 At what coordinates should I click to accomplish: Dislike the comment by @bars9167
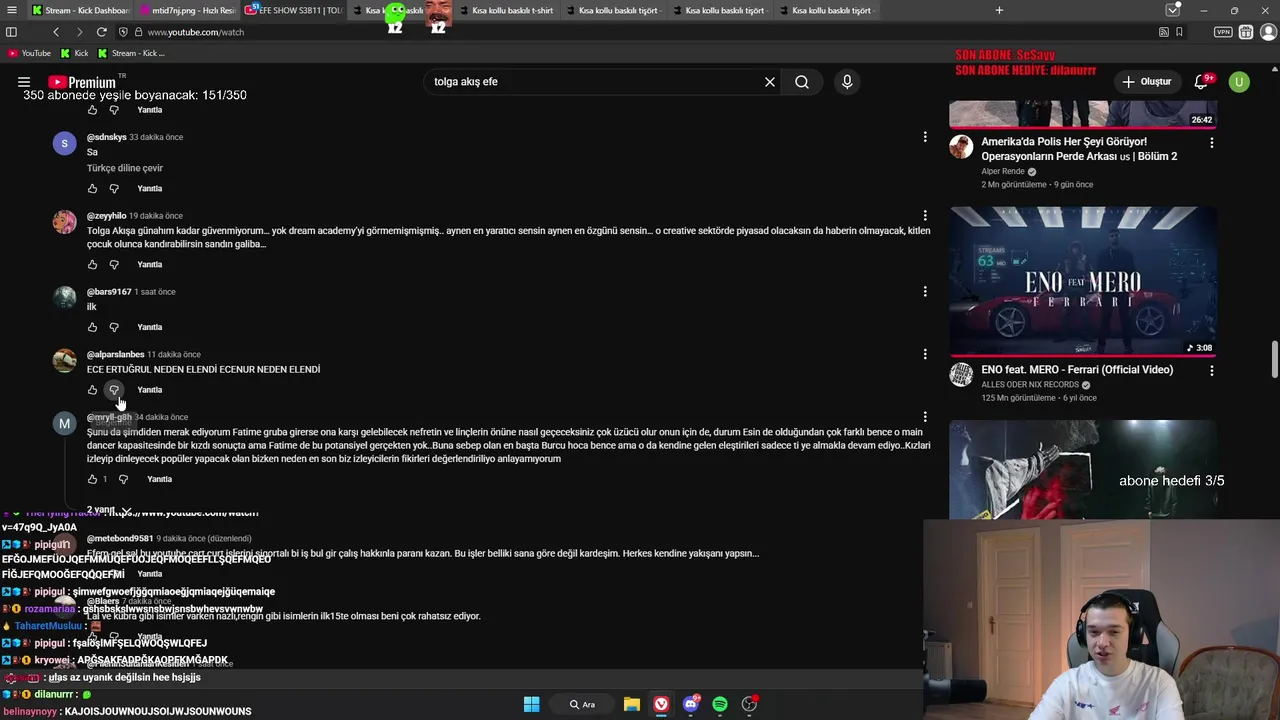click(114, 327)
